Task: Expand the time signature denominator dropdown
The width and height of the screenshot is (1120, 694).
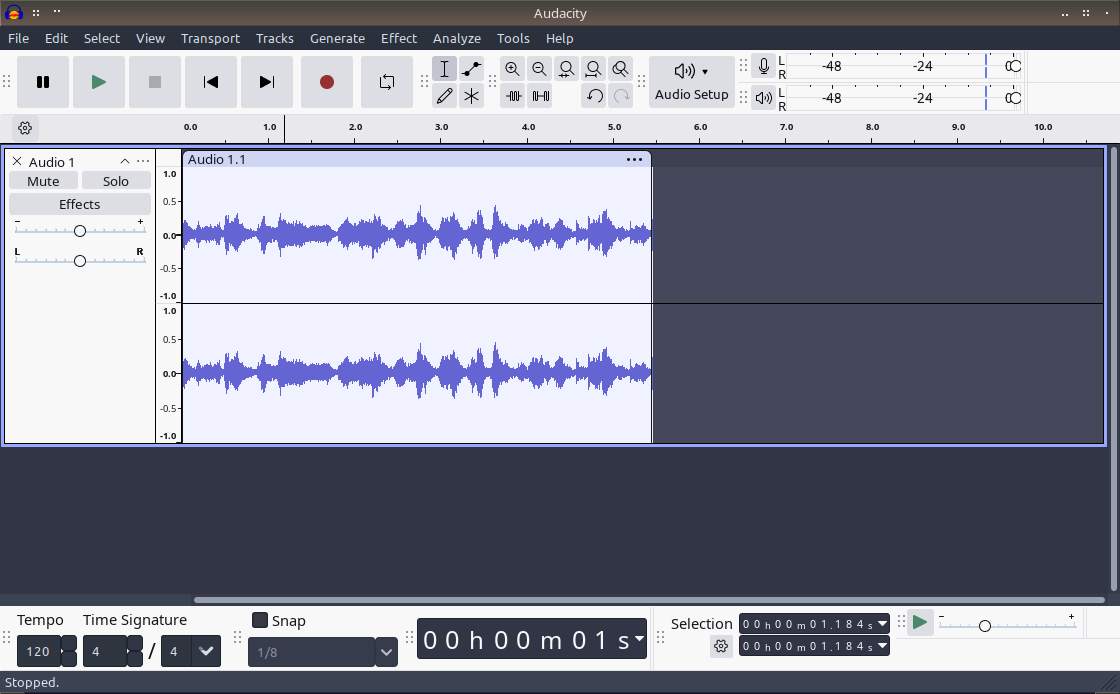Action: [206, 651]
